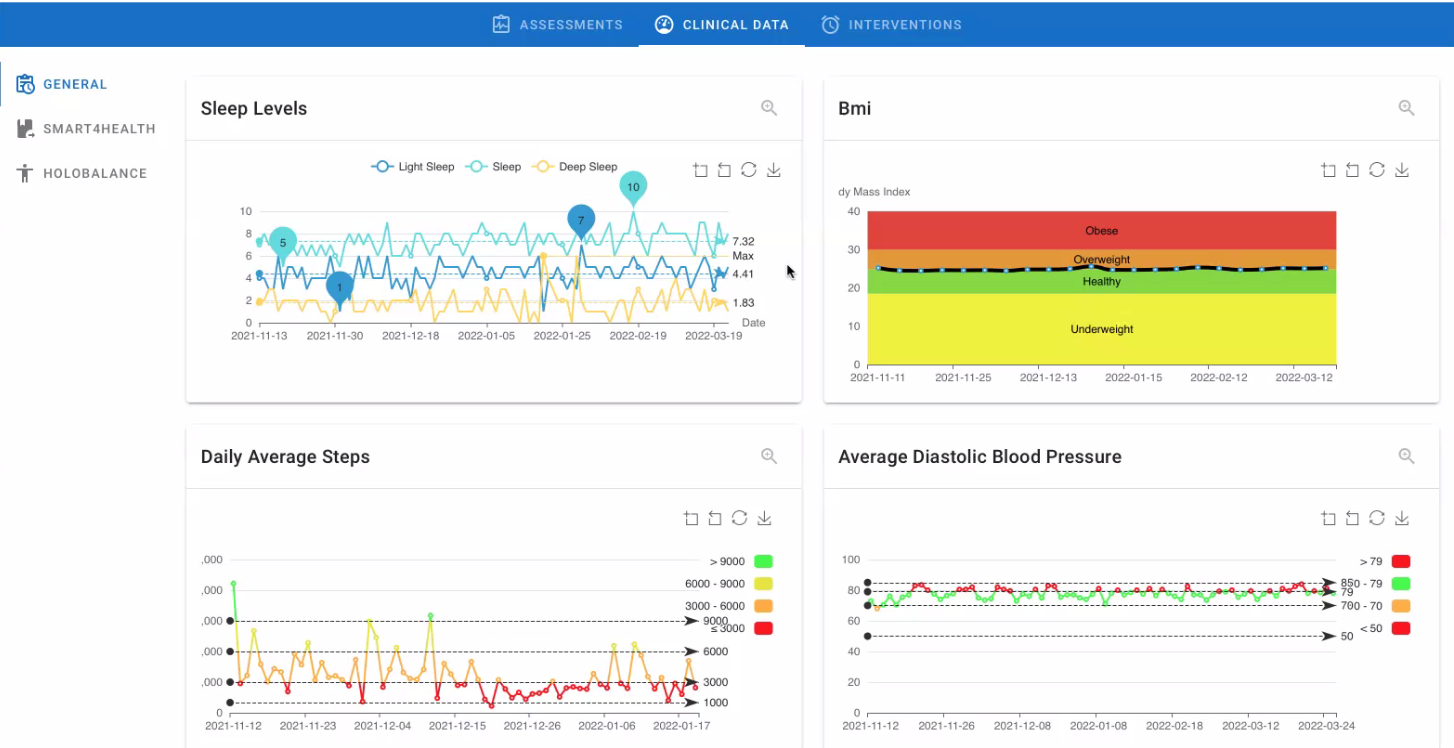Enlarge the Bmi chart with magnifier icon
The image size is (1454, 748).
click(x=1406, y=108)
